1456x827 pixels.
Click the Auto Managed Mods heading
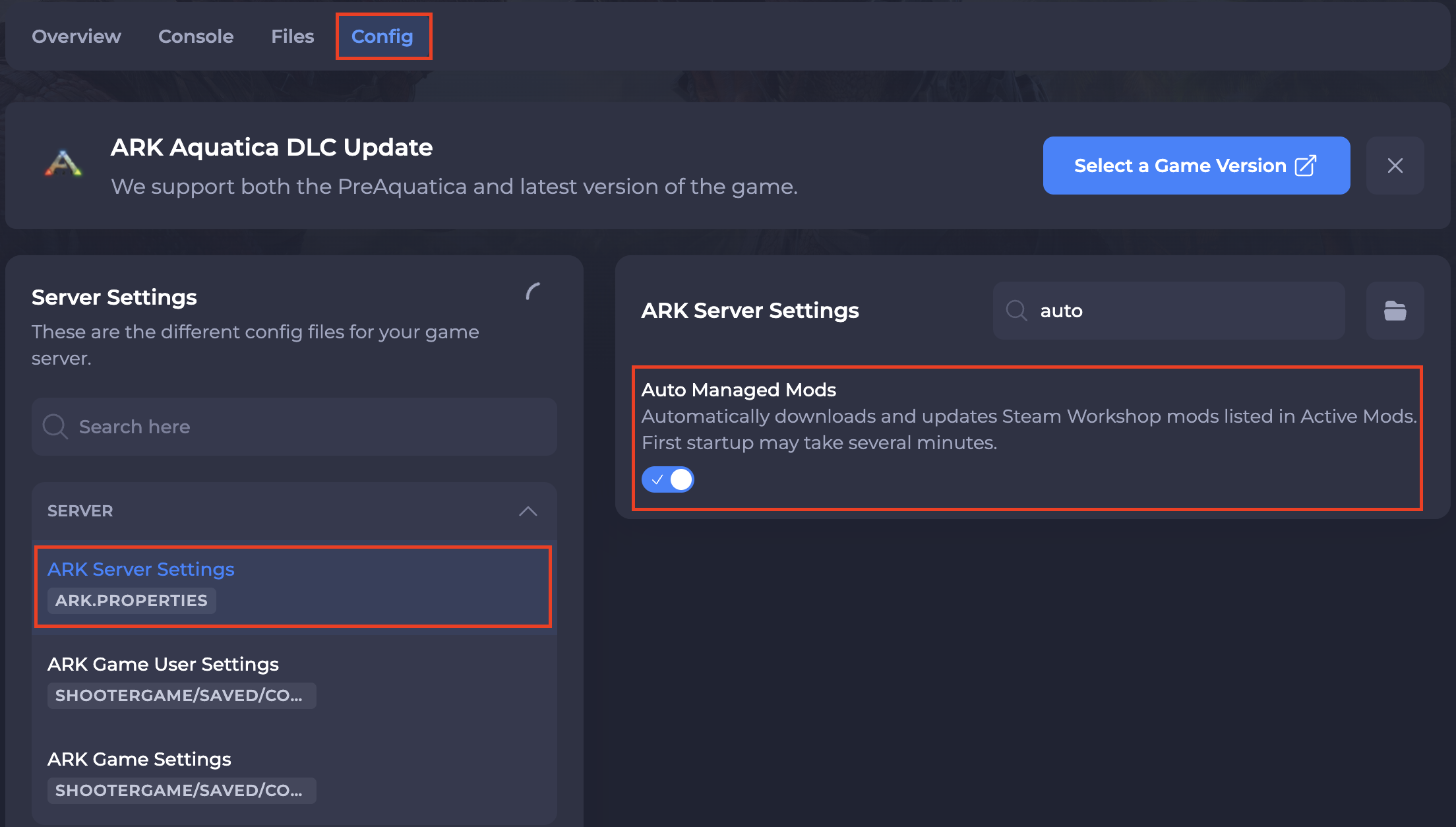pos(739,390)
